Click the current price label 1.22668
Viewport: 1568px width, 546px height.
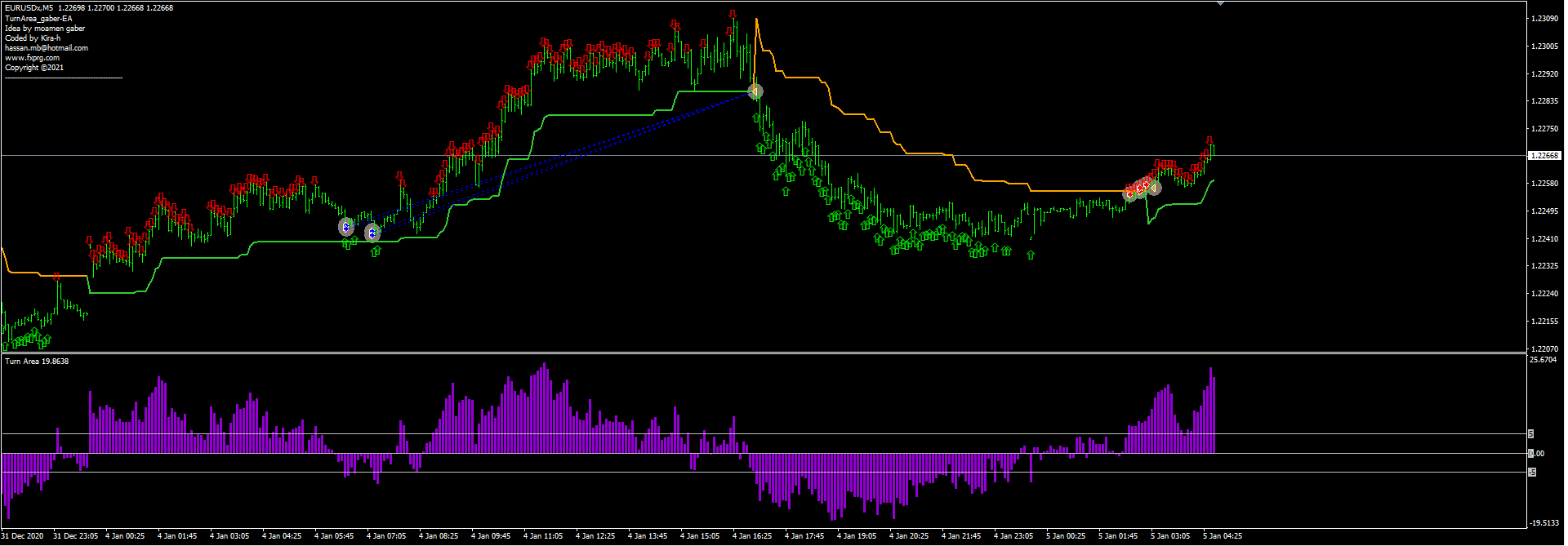tap(1543, 155)
